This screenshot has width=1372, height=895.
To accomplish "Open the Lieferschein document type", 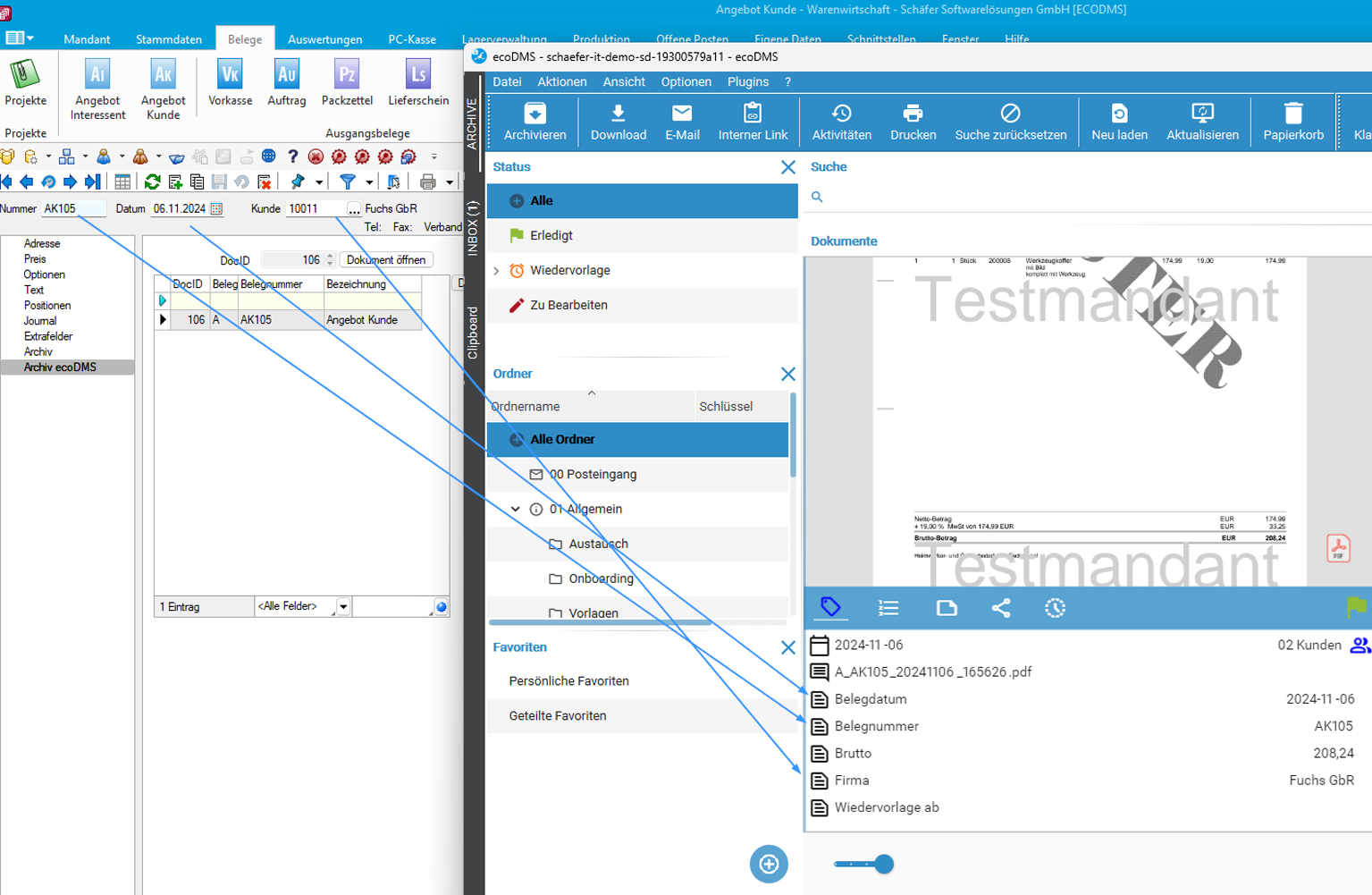I will click(x=418, y=83).
